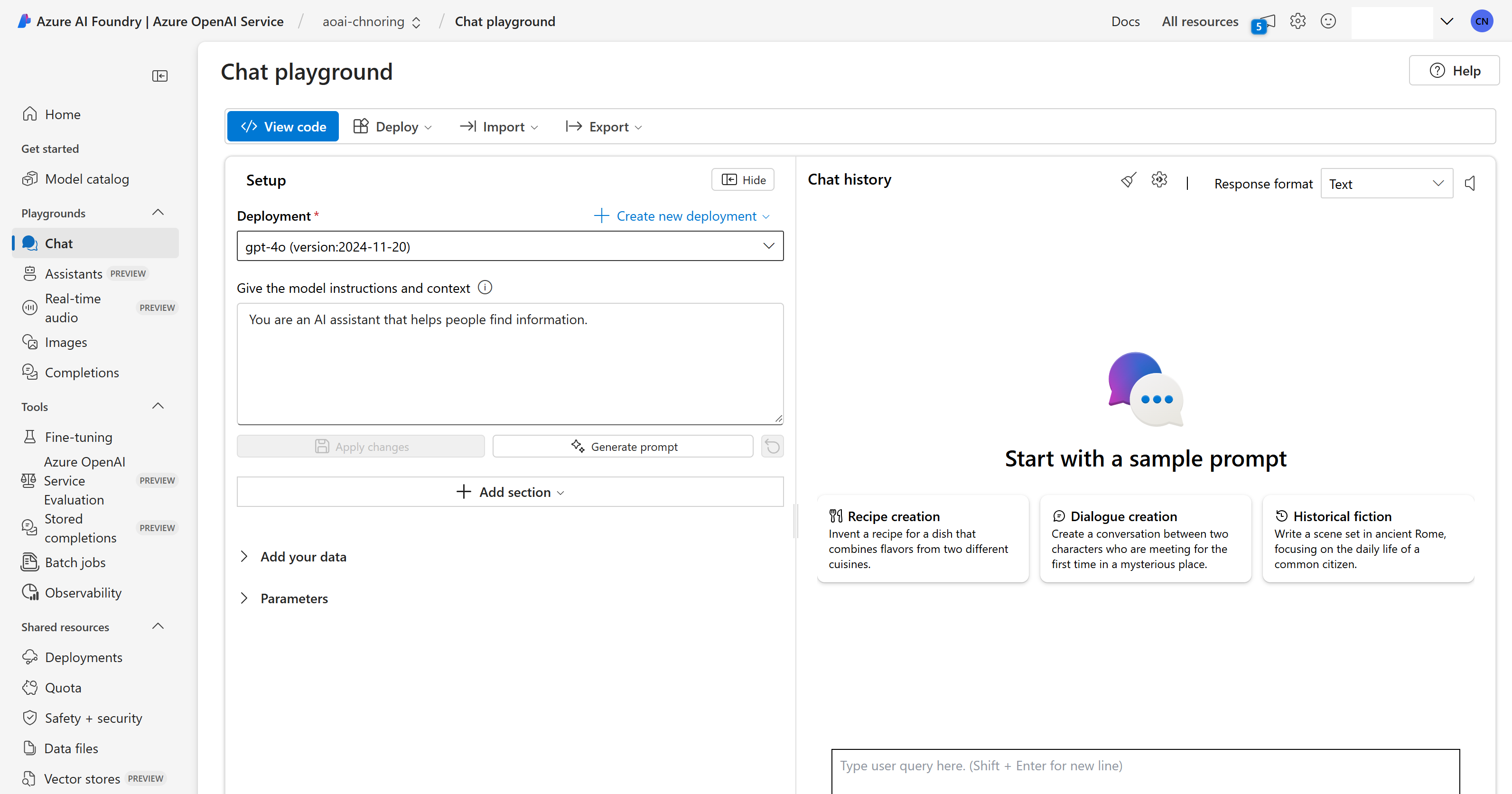Click the Data files icon
This screenshot has width=1512, height=794.
(29, 747)
